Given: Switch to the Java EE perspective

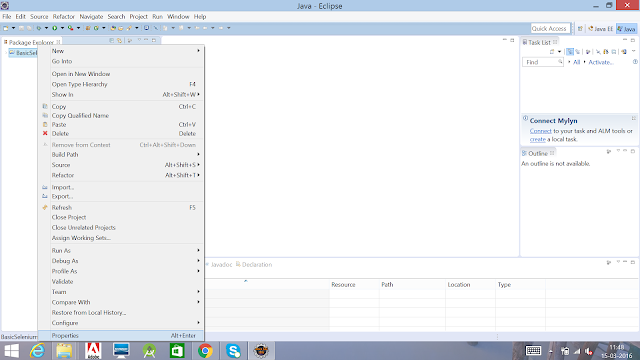Looking at the screenshot, I should pyautogui.click(x=600, y=29).
